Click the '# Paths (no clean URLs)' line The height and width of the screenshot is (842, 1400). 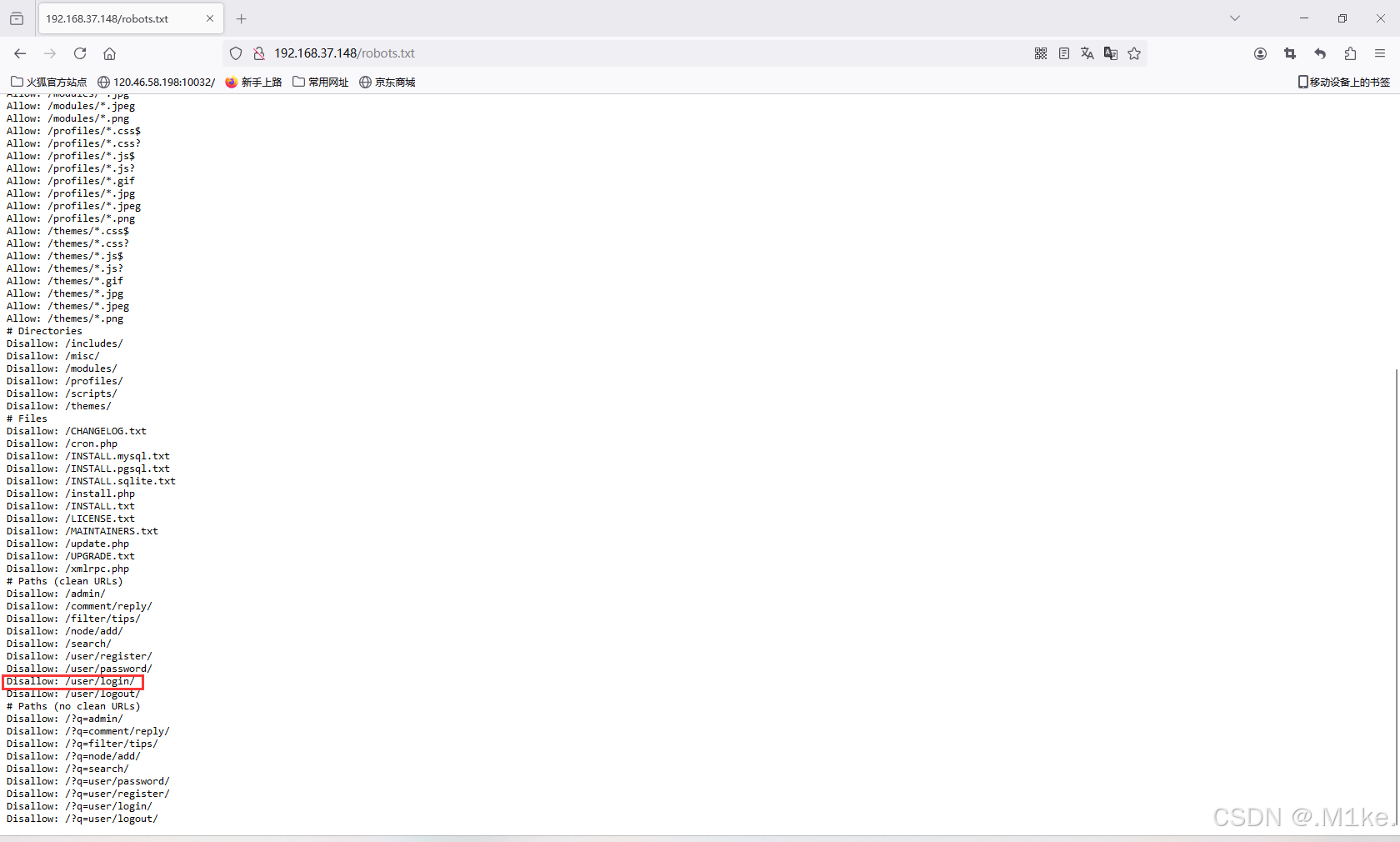pos(73,706)
